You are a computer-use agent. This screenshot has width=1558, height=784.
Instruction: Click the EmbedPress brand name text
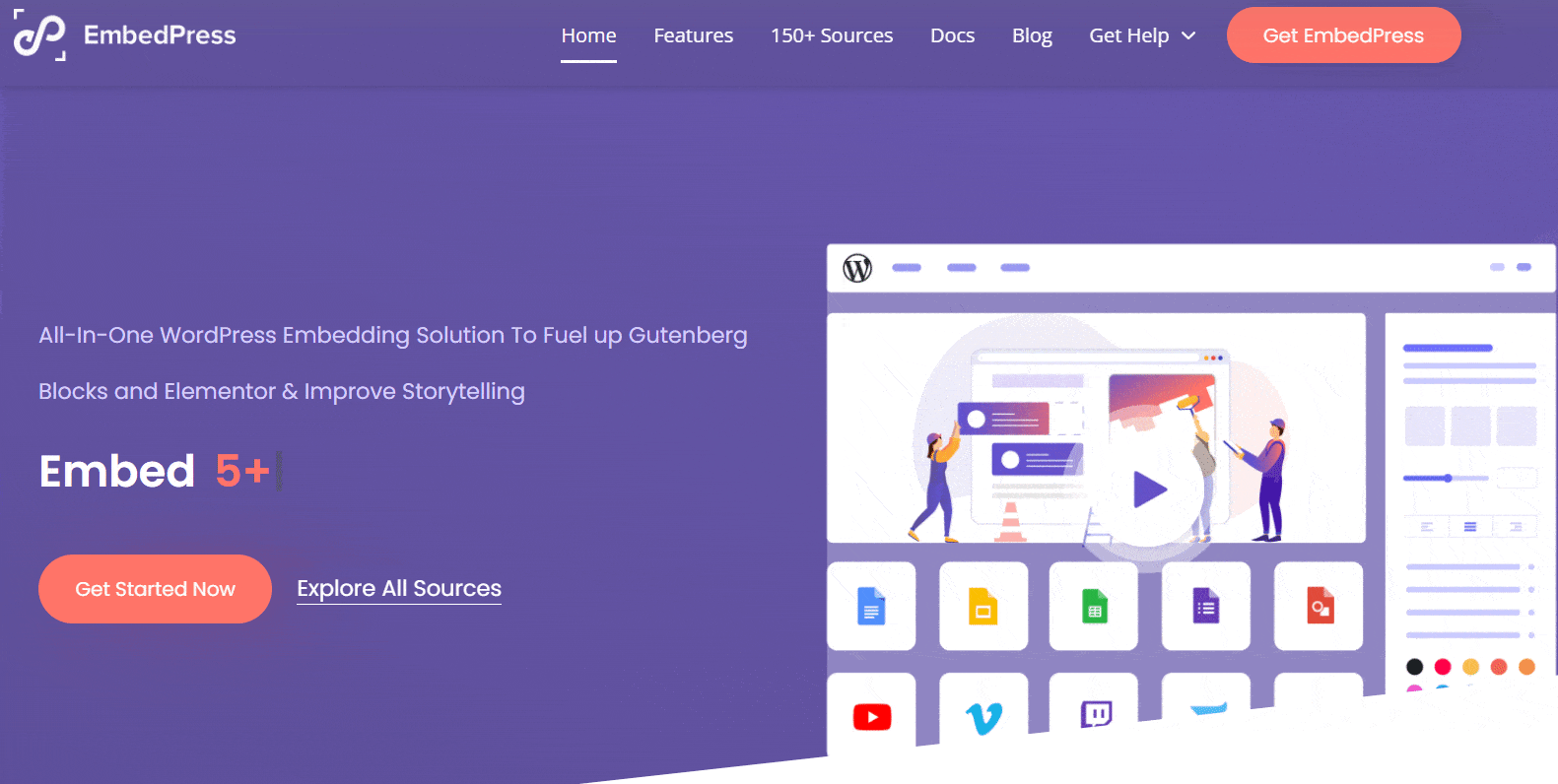click(160, 35)
